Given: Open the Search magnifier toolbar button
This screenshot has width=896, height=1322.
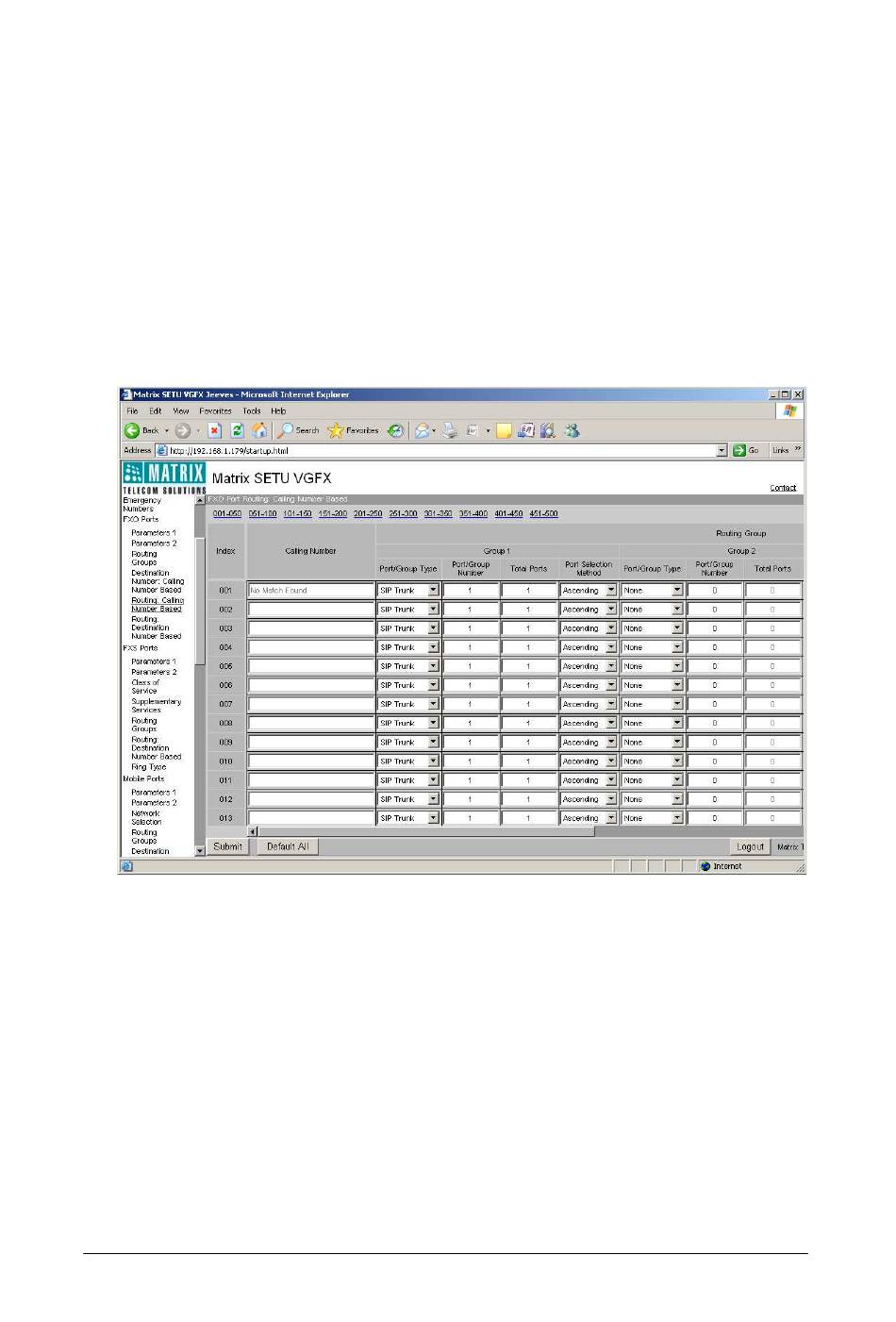Looking at the screenshot, I should pyautogui.click(x=297, y=430).
